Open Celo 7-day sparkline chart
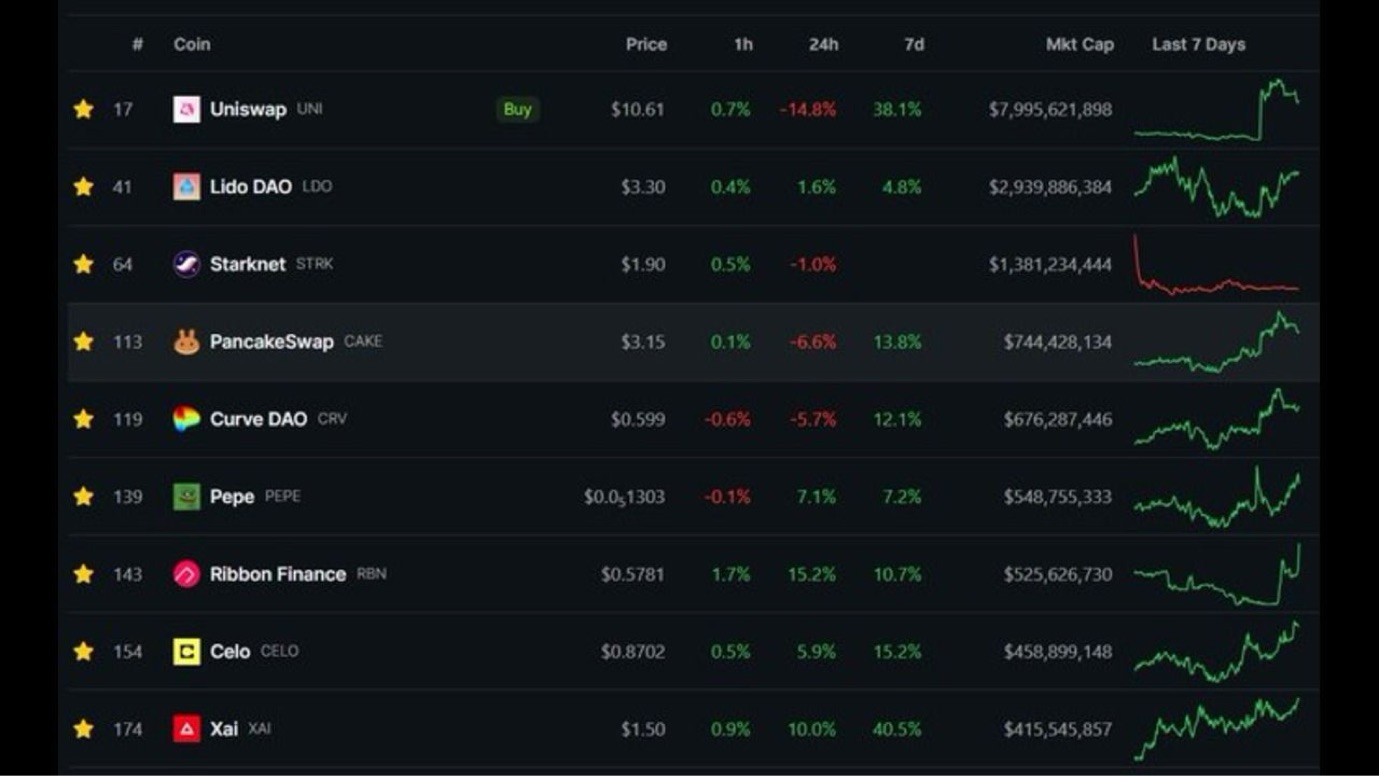 [x=1217, y=652]
